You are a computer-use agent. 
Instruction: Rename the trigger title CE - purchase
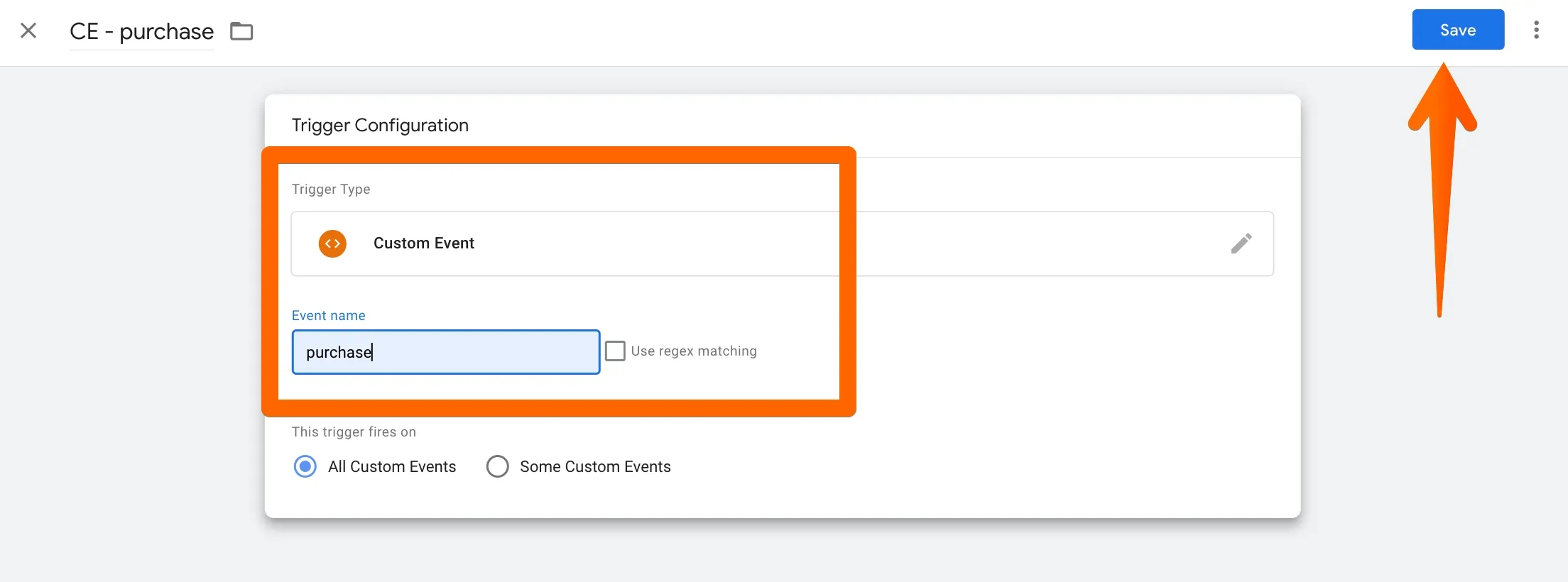[x=141, y=31]
